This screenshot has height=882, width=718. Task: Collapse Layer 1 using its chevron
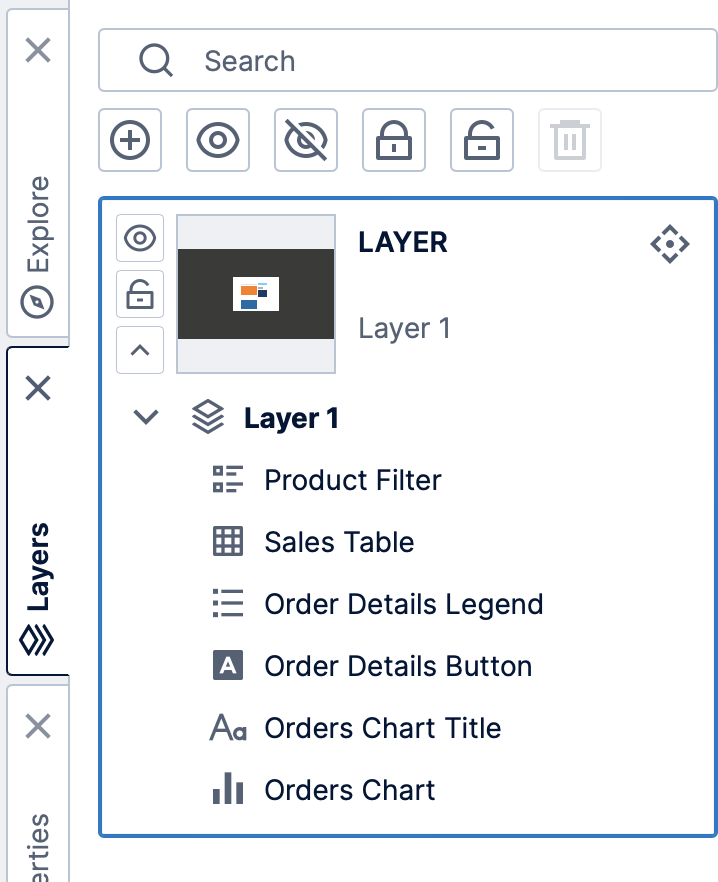coord(143,418)
